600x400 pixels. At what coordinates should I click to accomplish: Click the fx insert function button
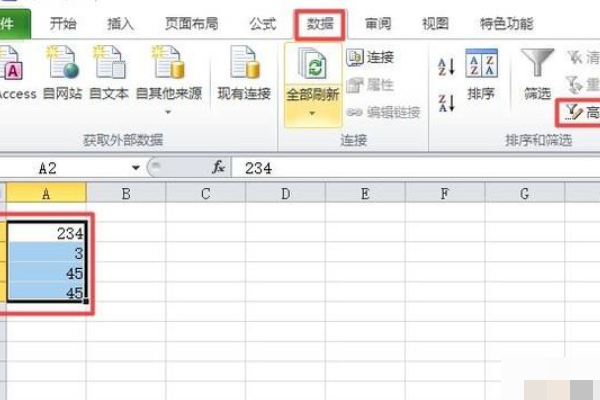(x=218, y=167)
